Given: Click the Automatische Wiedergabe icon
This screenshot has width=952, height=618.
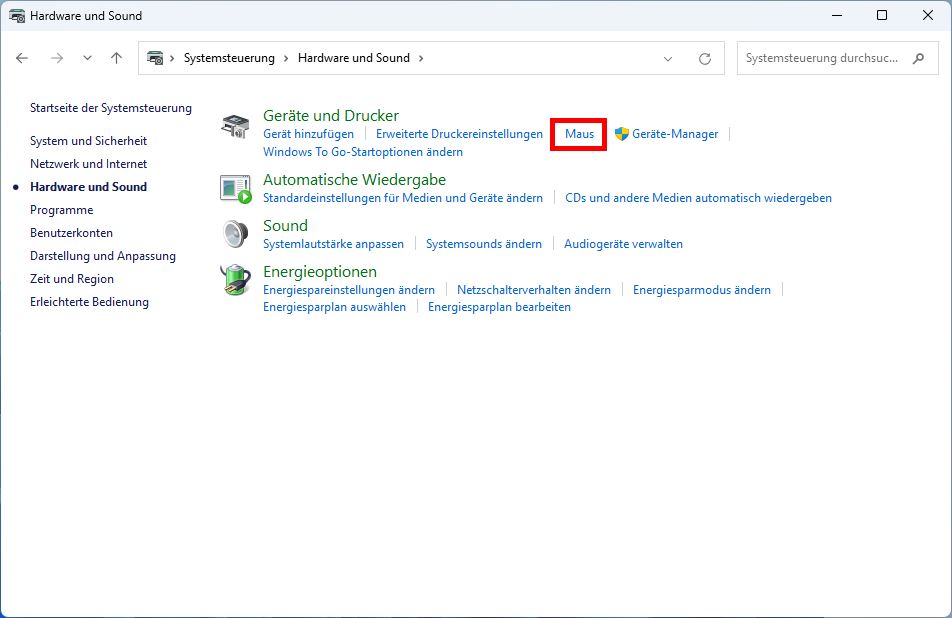Looking at the screenshot, I should click(x=236, y=187).
